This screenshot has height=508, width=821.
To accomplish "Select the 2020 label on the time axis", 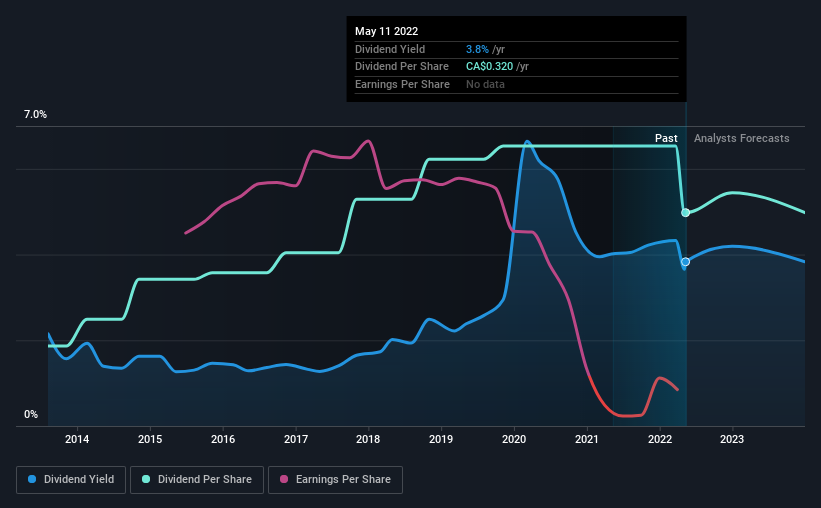I will click(x=514, y=439).
